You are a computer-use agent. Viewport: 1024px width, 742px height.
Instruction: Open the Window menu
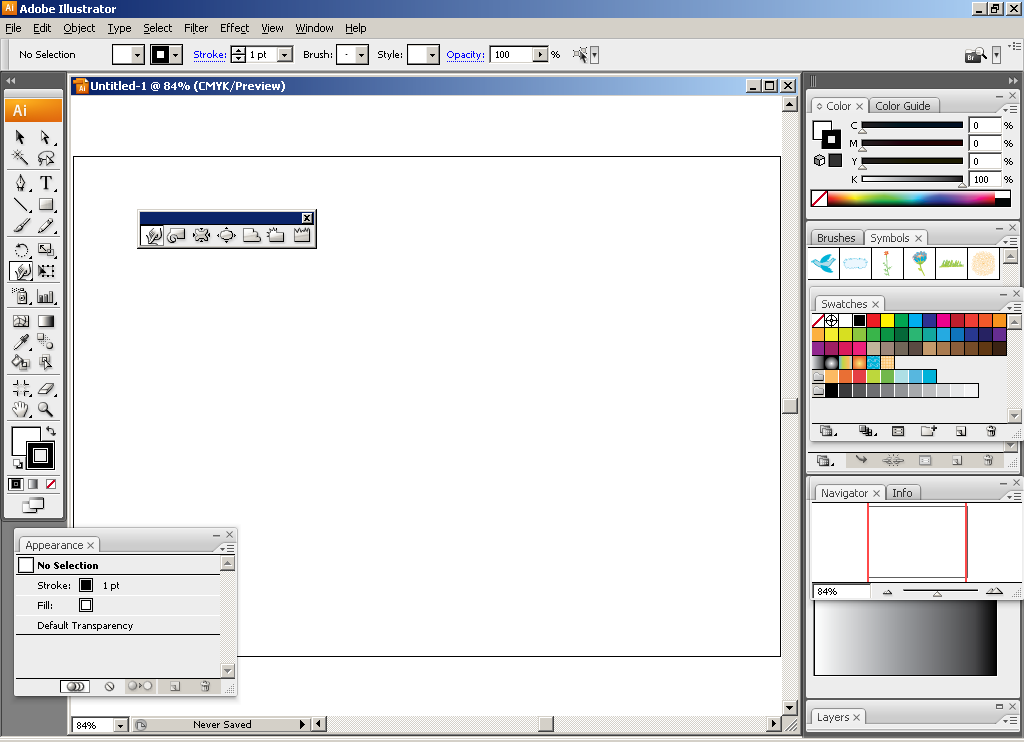pyautogui.click(x=314, y=28)
